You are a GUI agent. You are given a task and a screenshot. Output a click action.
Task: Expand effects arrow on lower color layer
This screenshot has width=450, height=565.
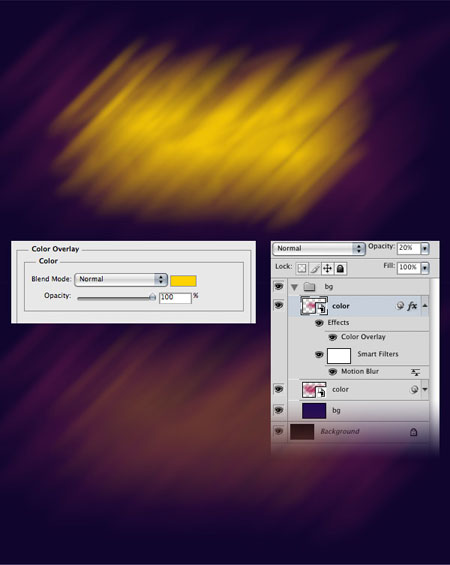[425, 390]
